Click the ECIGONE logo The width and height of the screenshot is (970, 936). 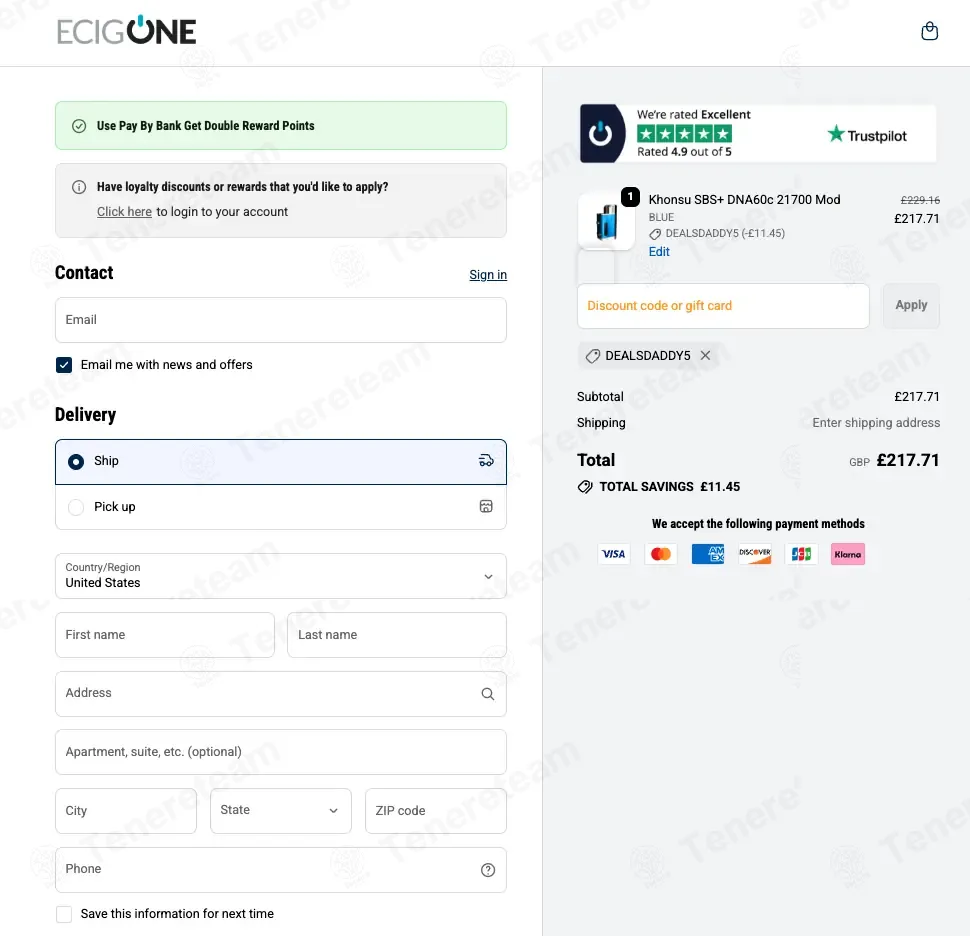click(126, 32)
